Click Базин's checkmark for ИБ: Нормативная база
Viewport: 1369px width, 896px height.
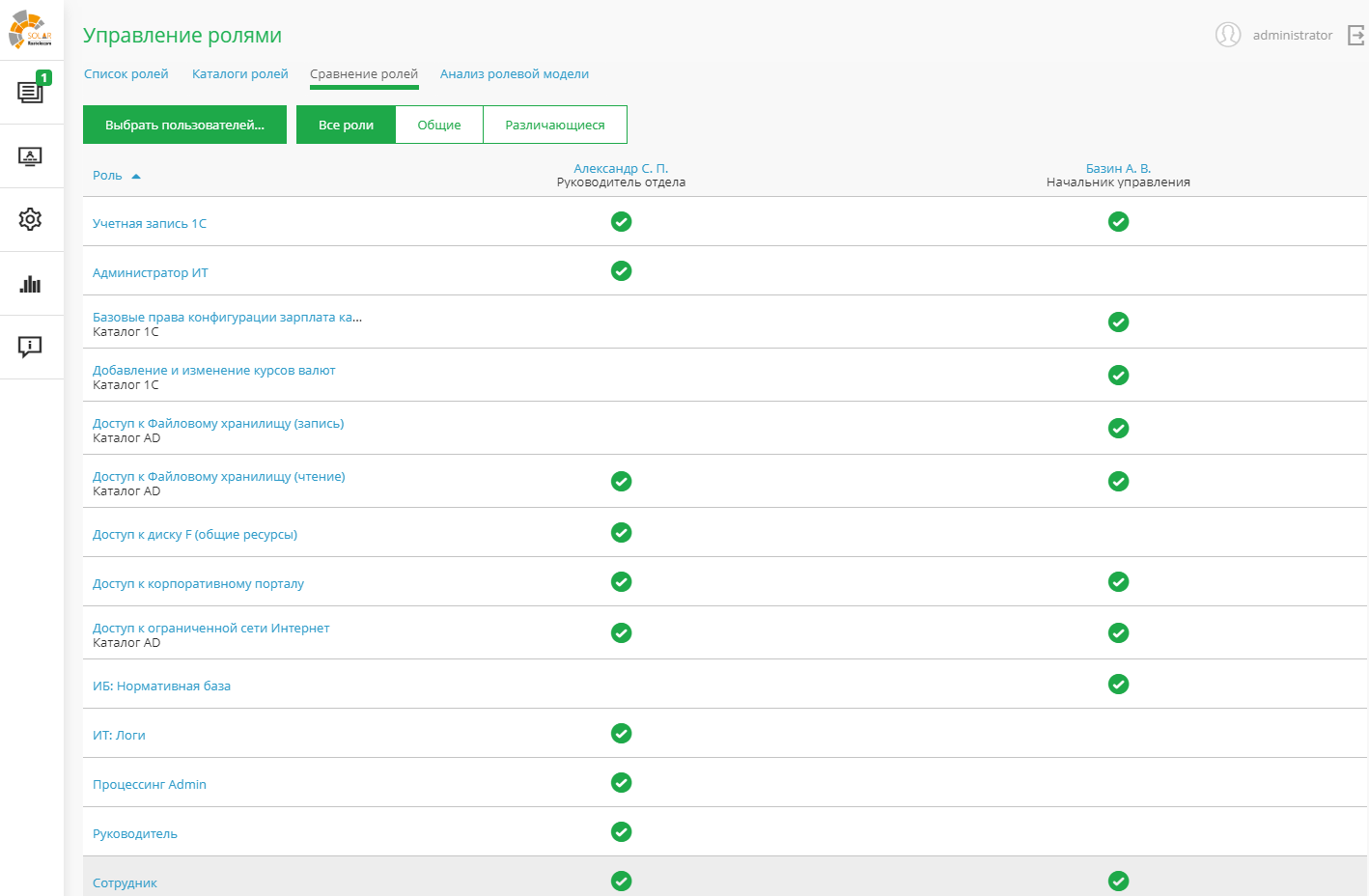tap(1119, 685)
